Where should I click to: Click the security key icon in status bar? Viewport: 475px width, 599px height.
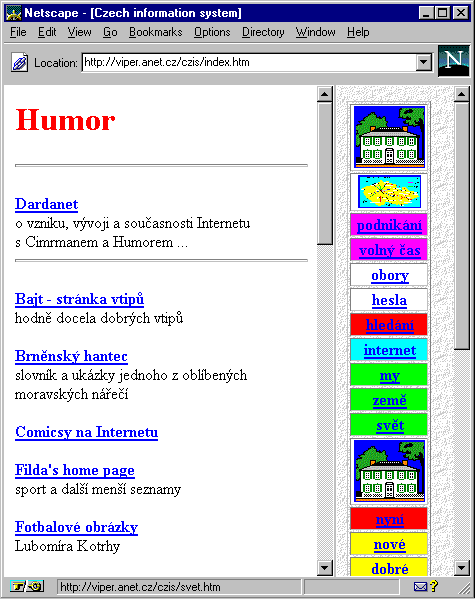pos(27,586)
